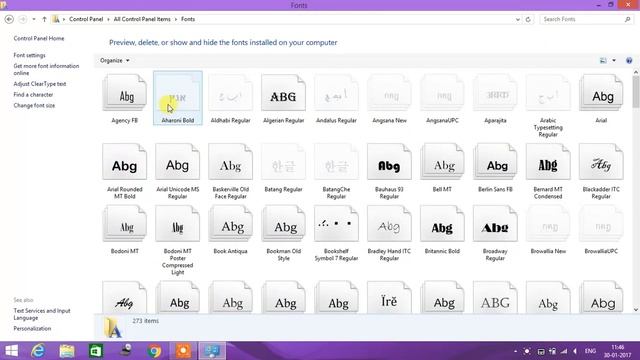Select the Aldhabi Regular font icon
The image size is (640, 360).
(231, 93)
